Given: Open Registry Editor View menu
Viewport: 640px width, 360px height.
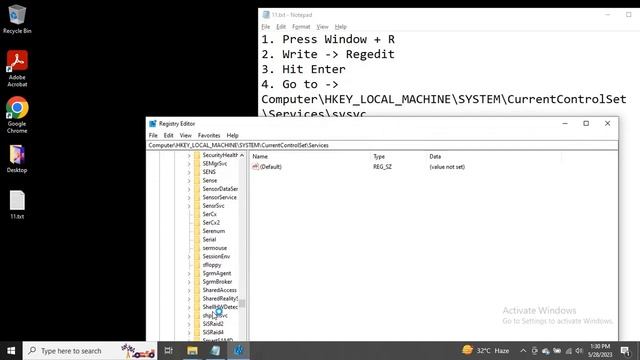Looking at the screenshot, I should [x=186, y=136].
